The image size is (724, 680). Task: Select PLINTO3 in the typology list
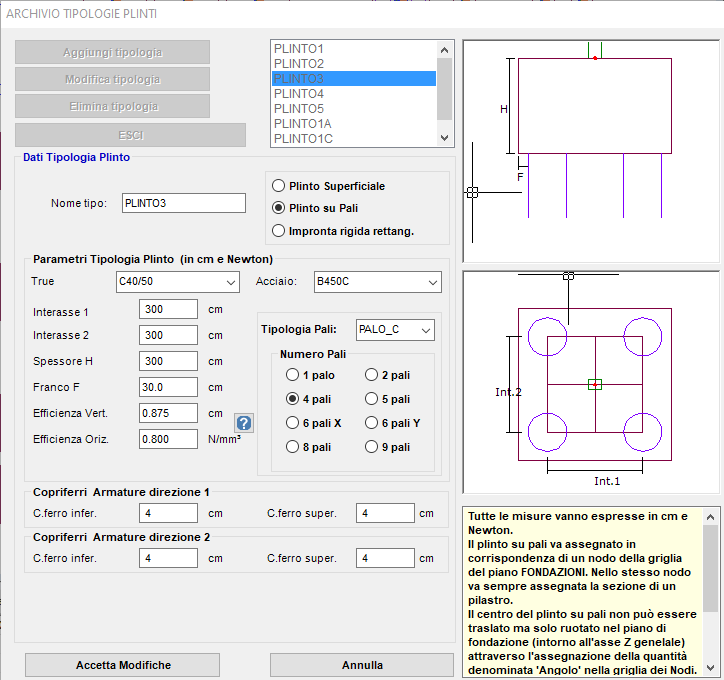coord(354,78)
